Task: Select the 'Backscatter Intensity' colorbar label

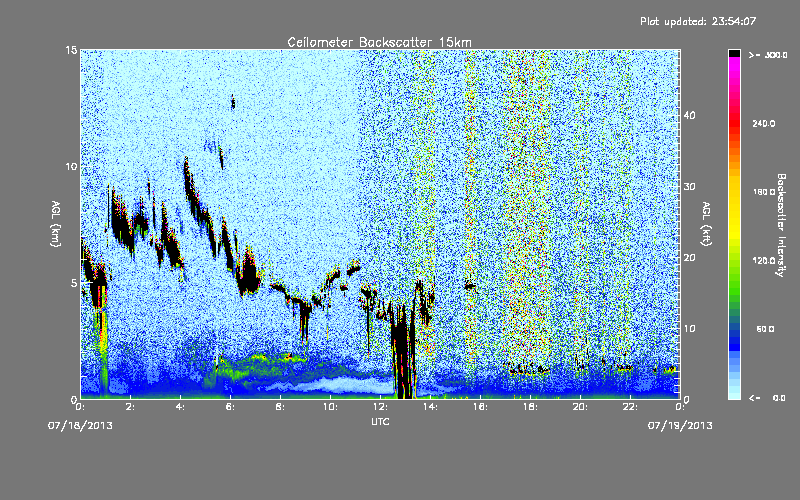Action: click(x=781, y=225)
